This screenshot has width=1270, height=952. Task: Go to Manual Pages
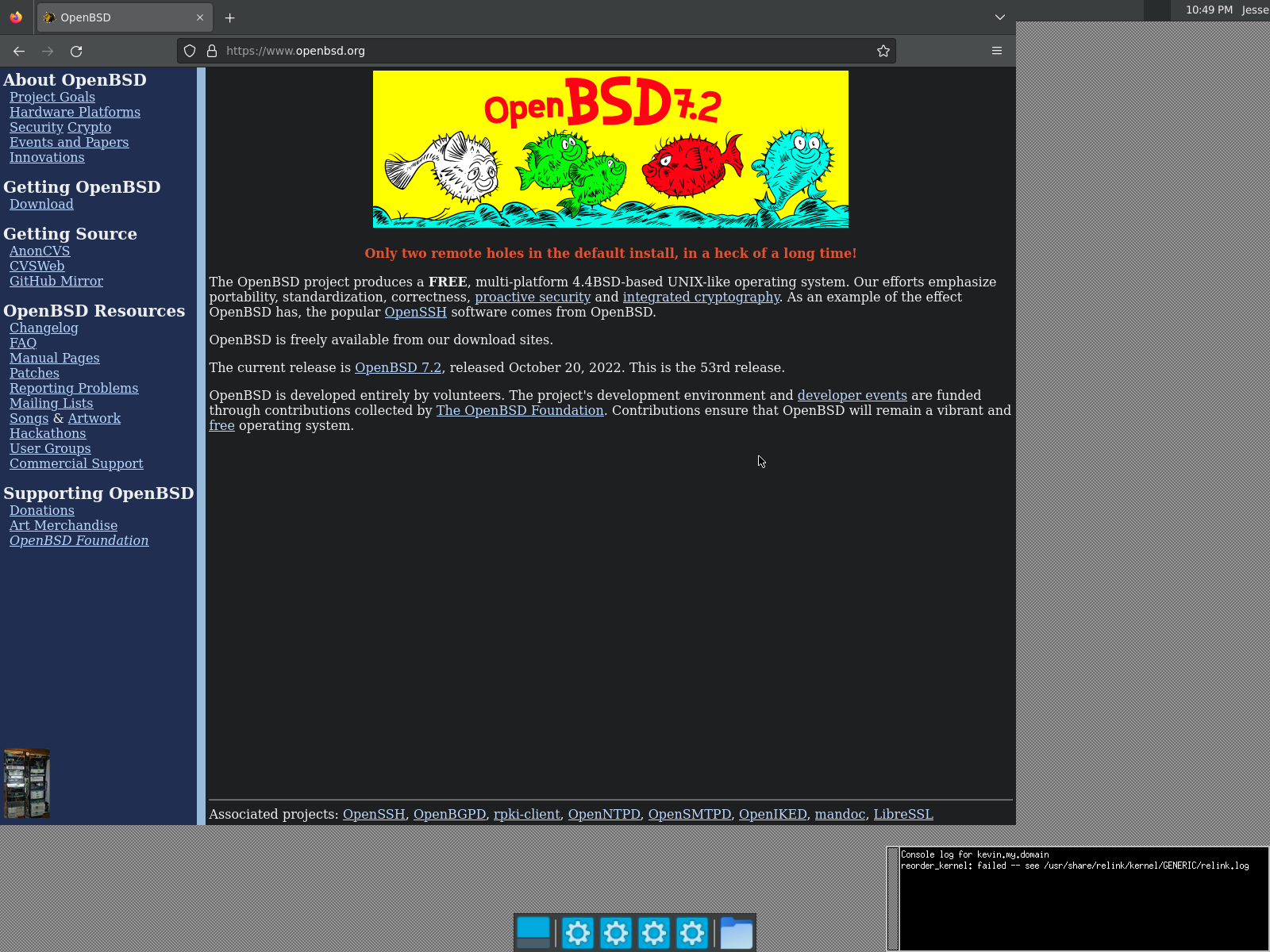[55, 358]
